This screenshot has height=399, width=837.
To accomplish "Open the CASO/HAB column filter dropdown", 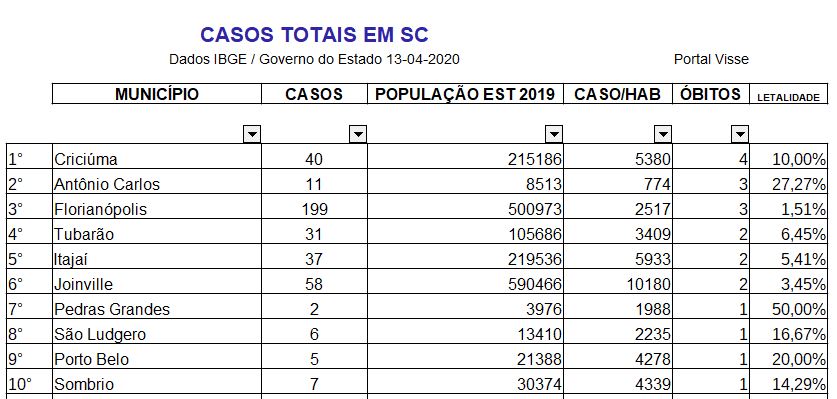I will pyautogui.click(x=662, y=134).
